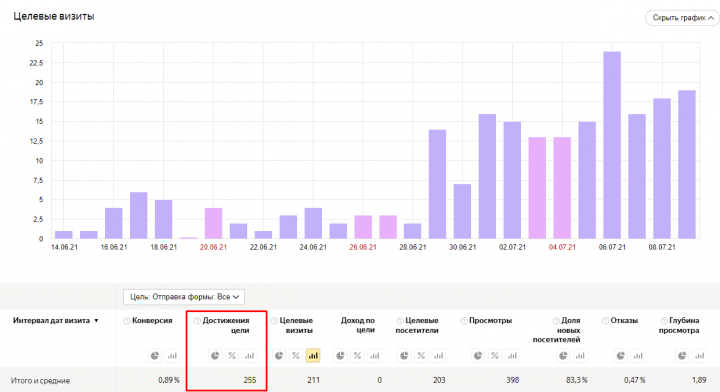Click the Целевые визиты chart title

coord(54,17)
